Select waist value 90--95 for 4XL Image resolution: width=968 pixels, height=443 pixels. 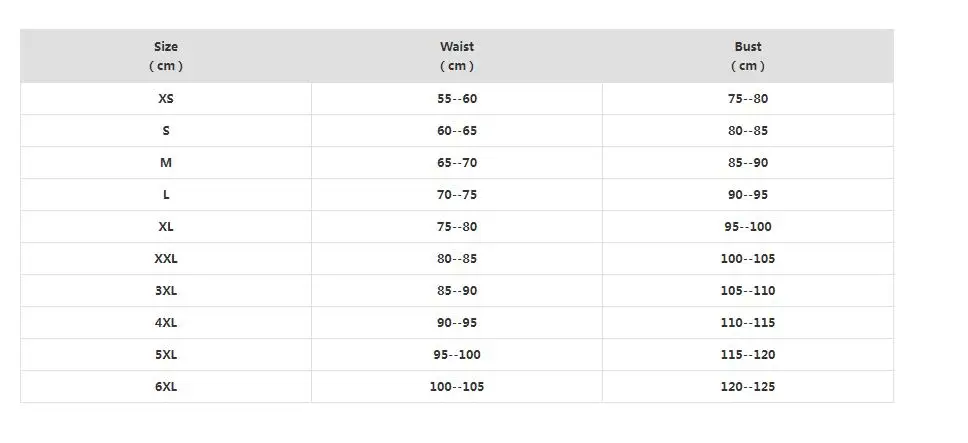pos(457,323)
